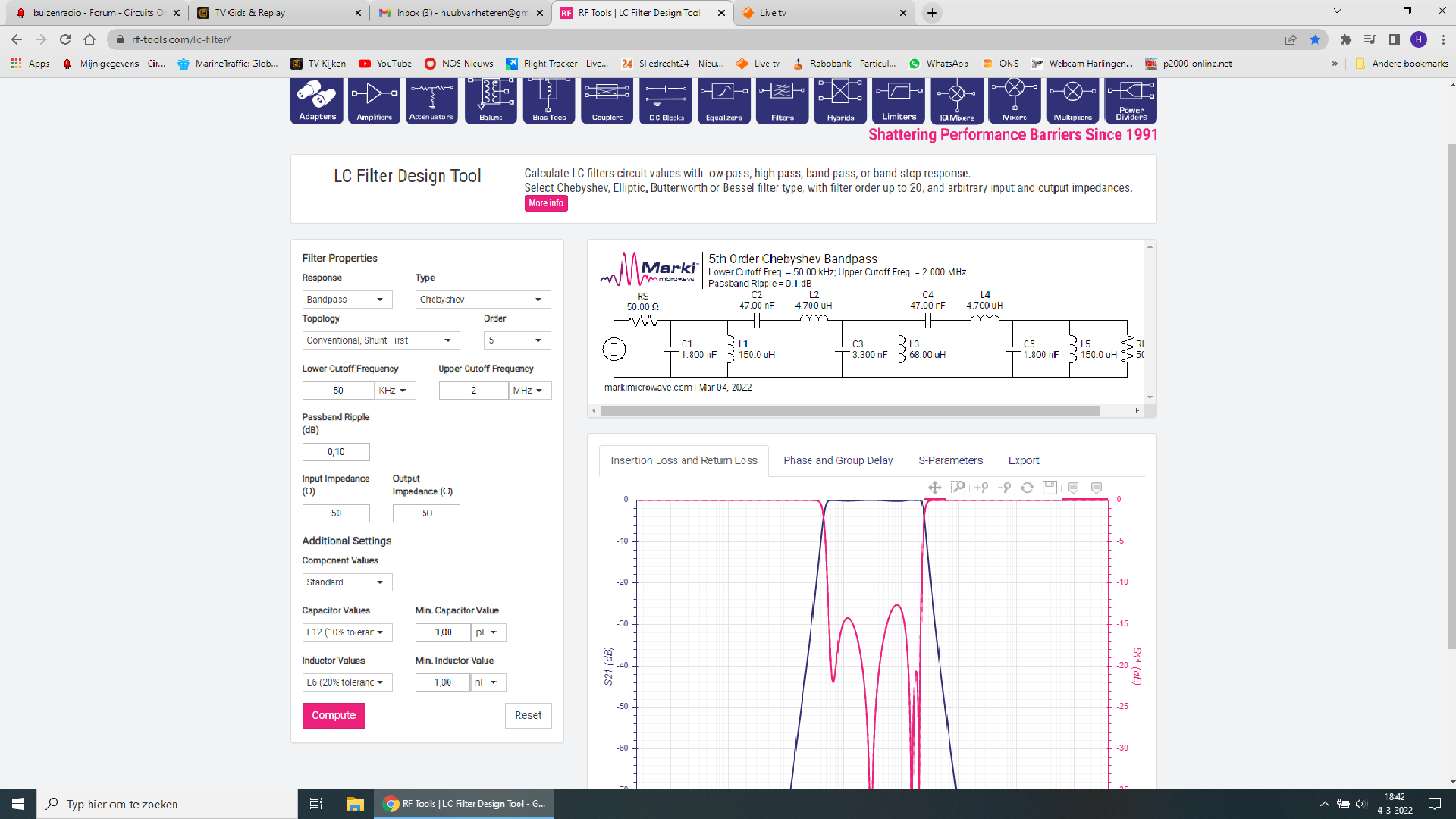Change the upper cutoff MHz unit dropdown
Screen dimensions: 1456x819
coord(529,391)
